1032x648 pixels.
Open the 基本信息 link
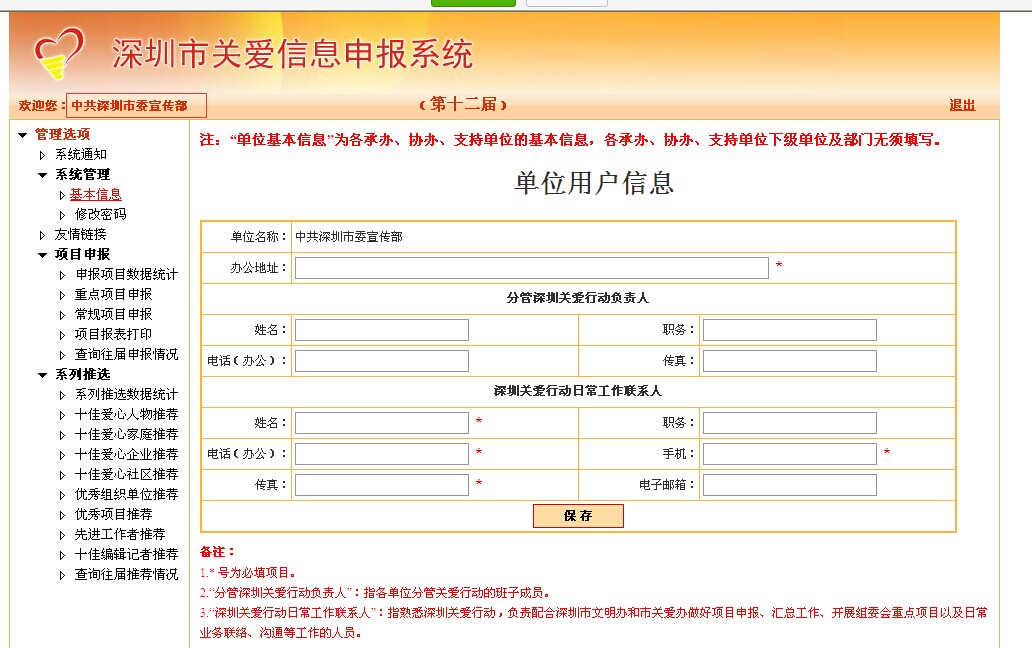[x=95, y=195]
